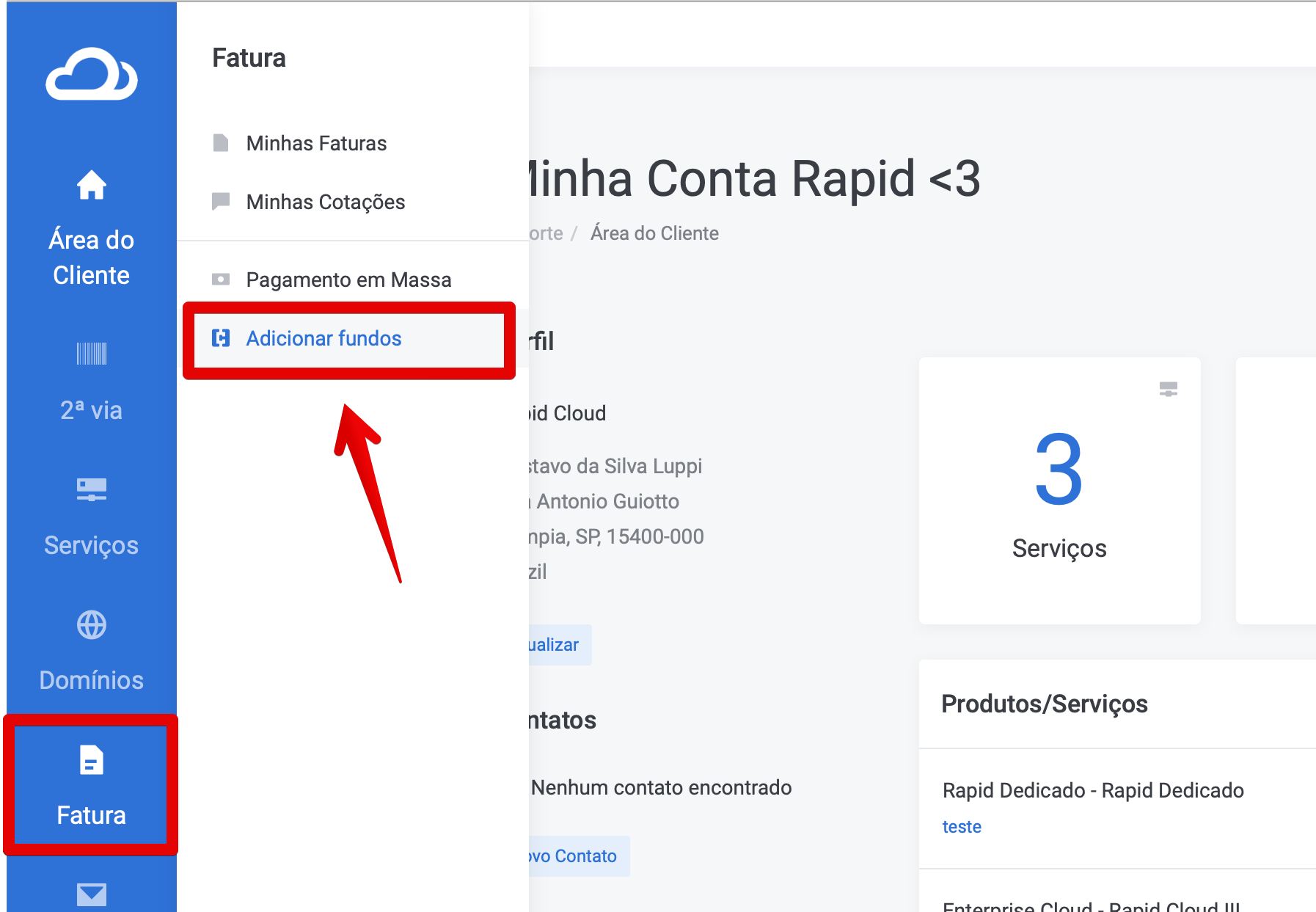
Task: Click the Minha Conta Rapid page title
Action: point(753,178)
